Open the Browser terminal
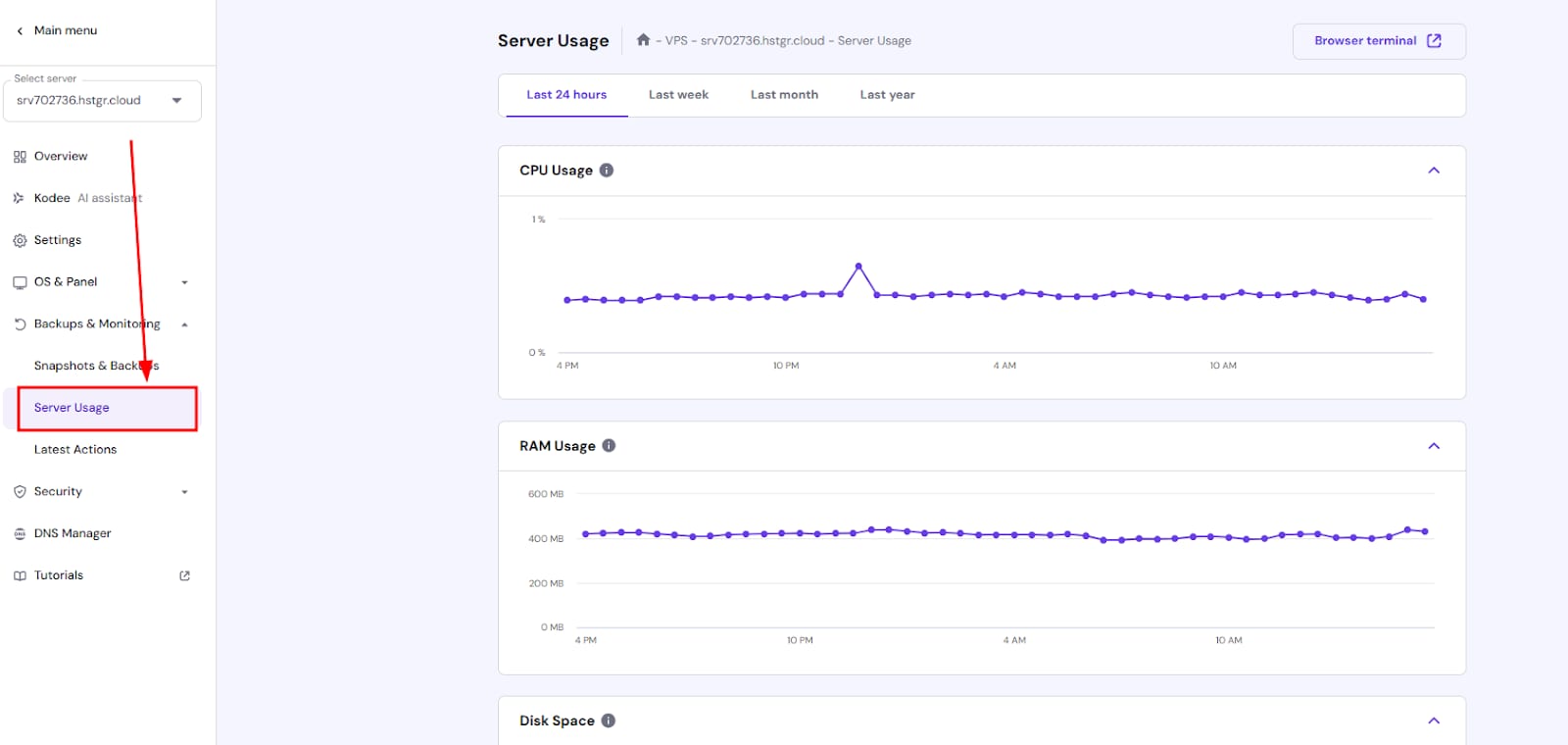 (1378, 41)
